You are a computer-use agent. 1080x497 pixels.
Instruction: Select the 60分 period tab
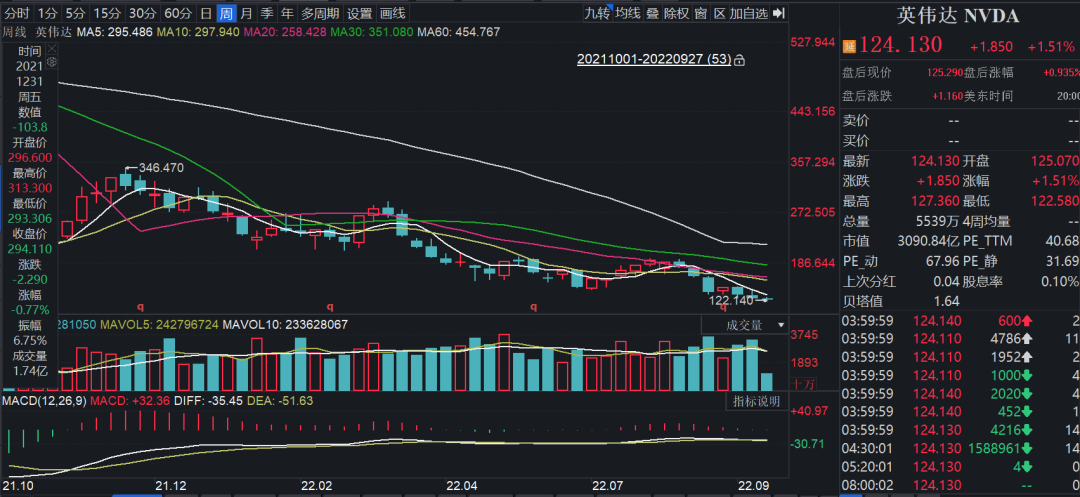pyautogui.click(x=179, y=13)
